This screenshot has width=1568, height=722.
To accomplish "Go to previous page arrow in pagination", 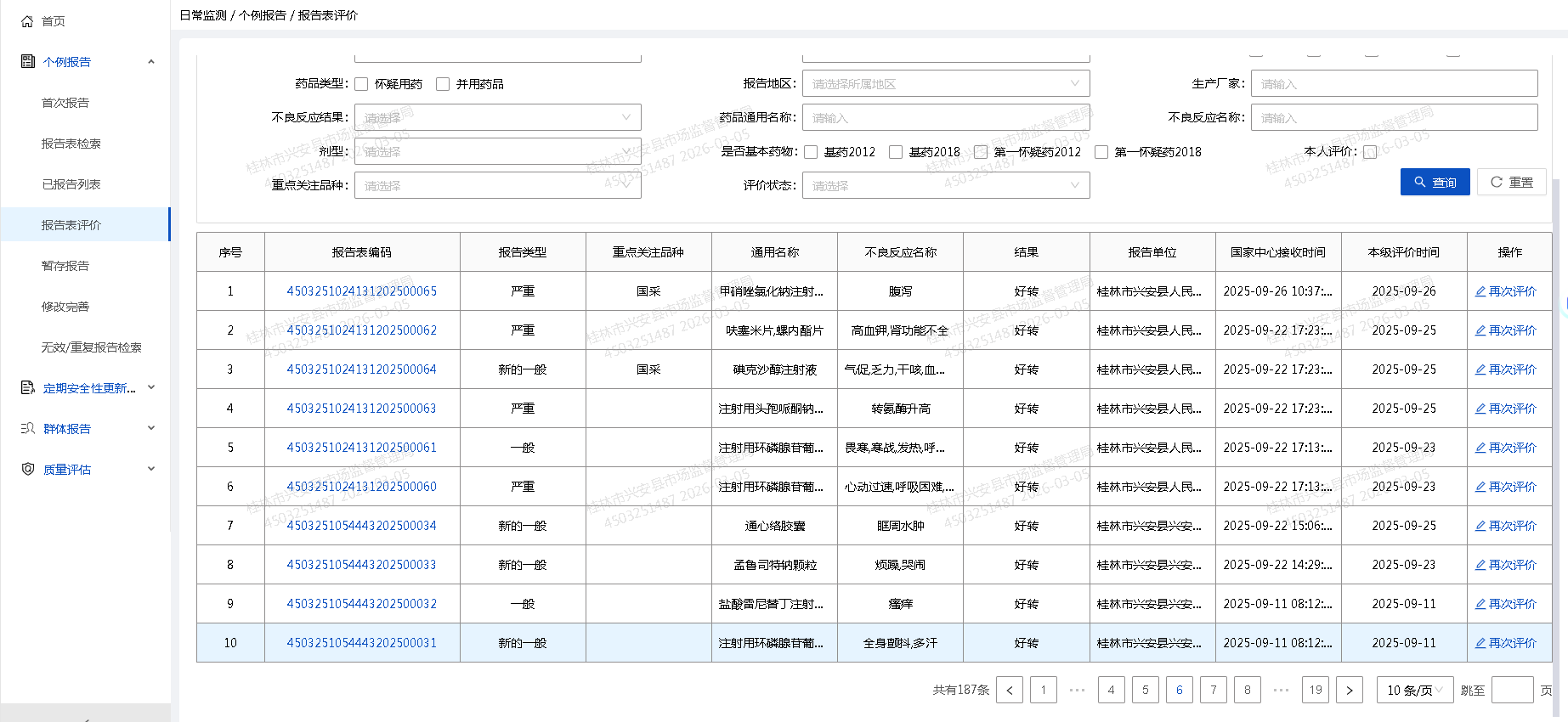I will point(1010,690).
